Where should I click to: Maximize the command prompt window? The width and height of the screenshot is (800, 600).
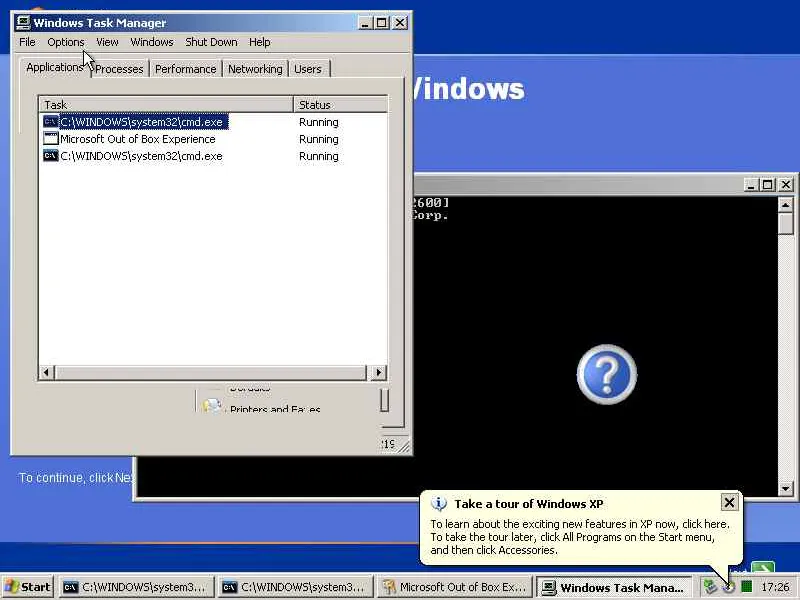[x=767, y=185]
